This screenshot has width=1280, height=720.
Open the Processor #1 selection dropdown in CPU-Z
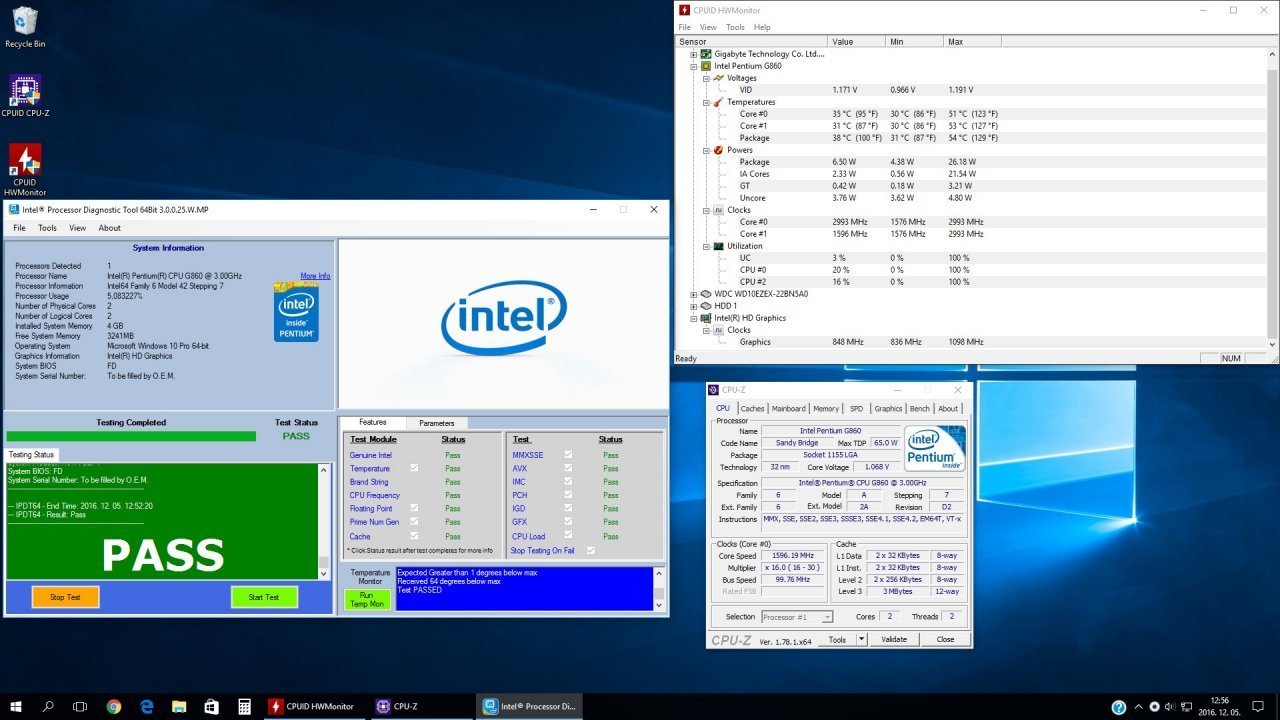point(797,617)
